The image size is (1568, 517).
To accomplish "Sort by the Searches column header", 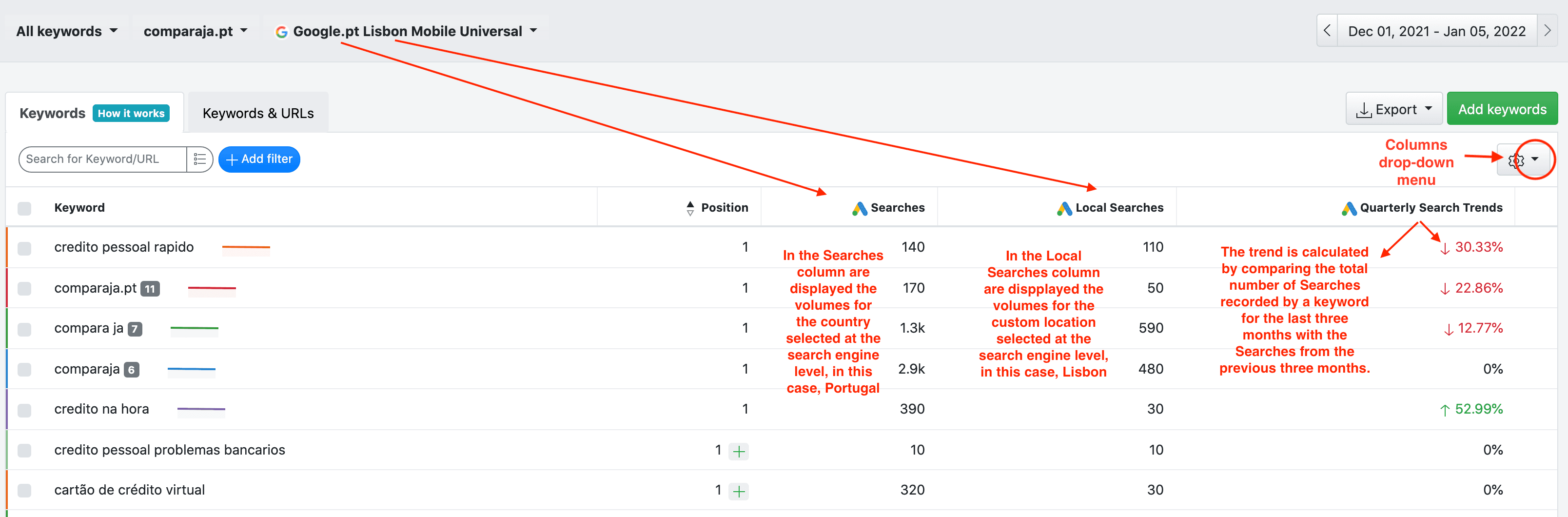I will [x=897, y=208].
